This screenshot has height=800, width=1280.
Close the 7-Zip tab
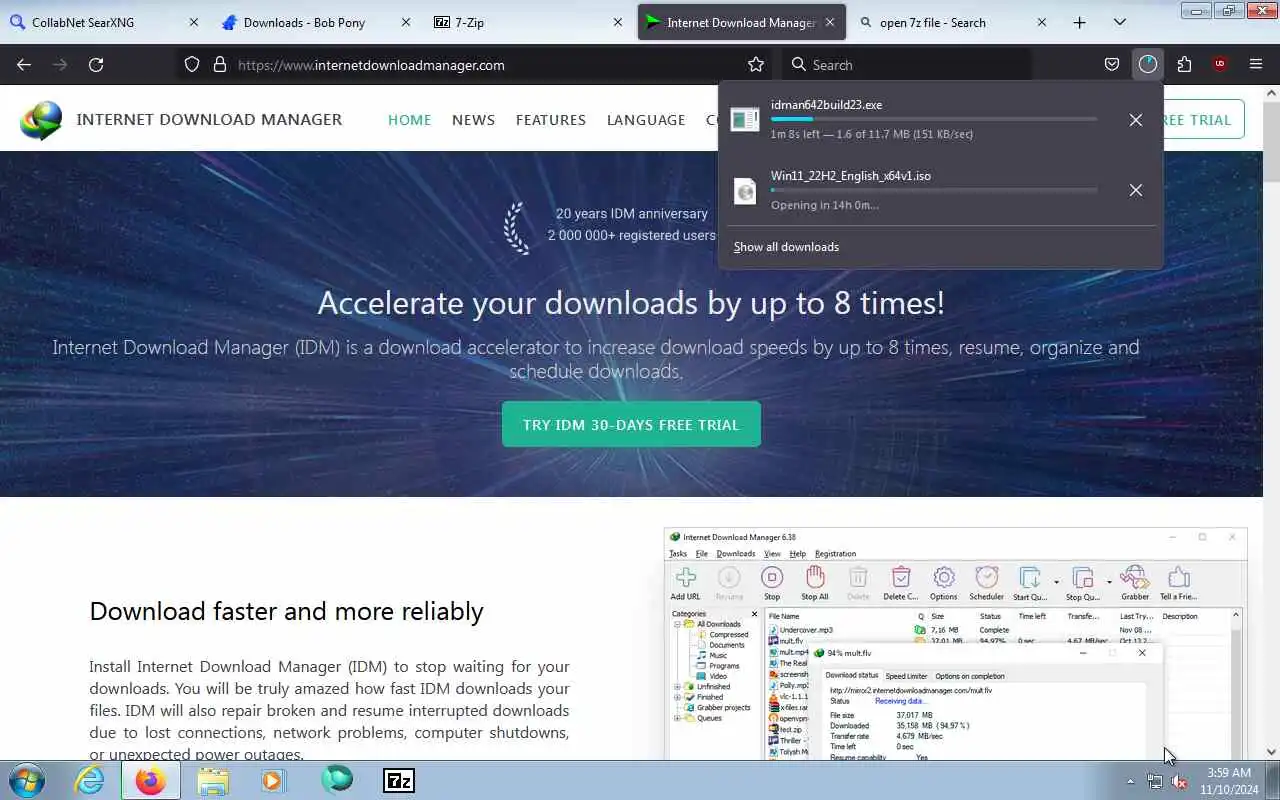617,22
